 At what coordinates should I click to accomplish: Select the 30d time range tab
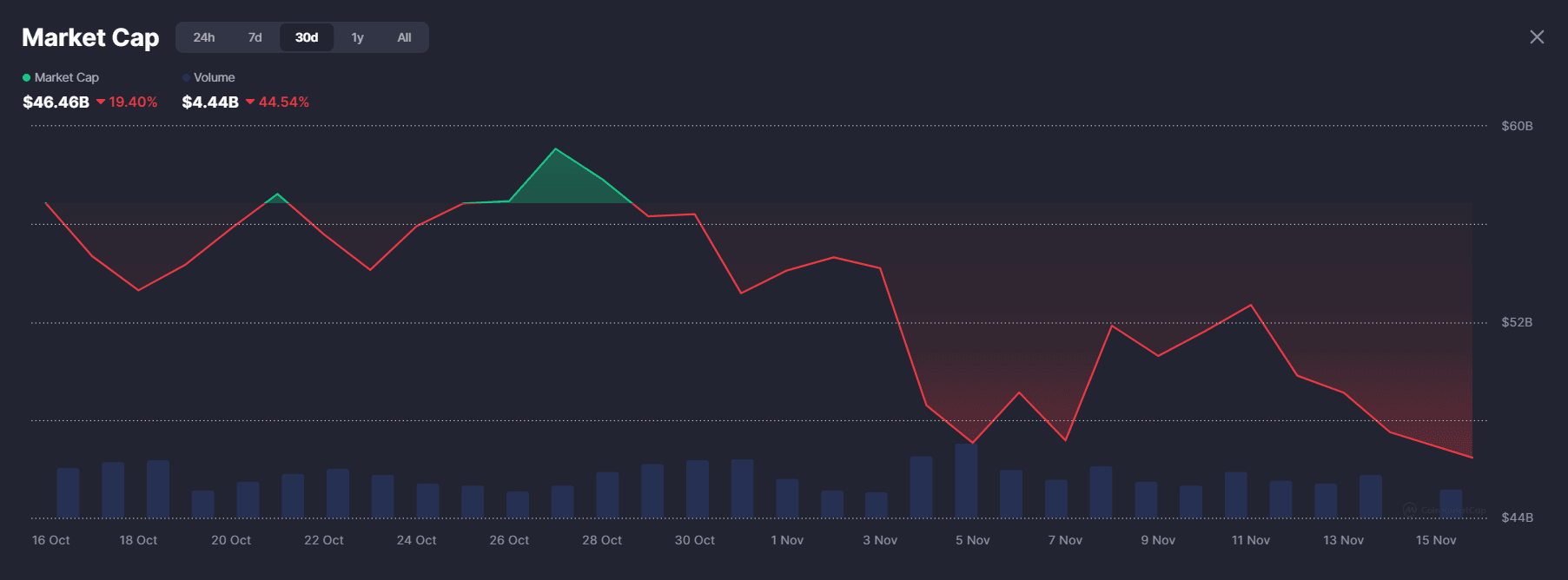(307, 37)
